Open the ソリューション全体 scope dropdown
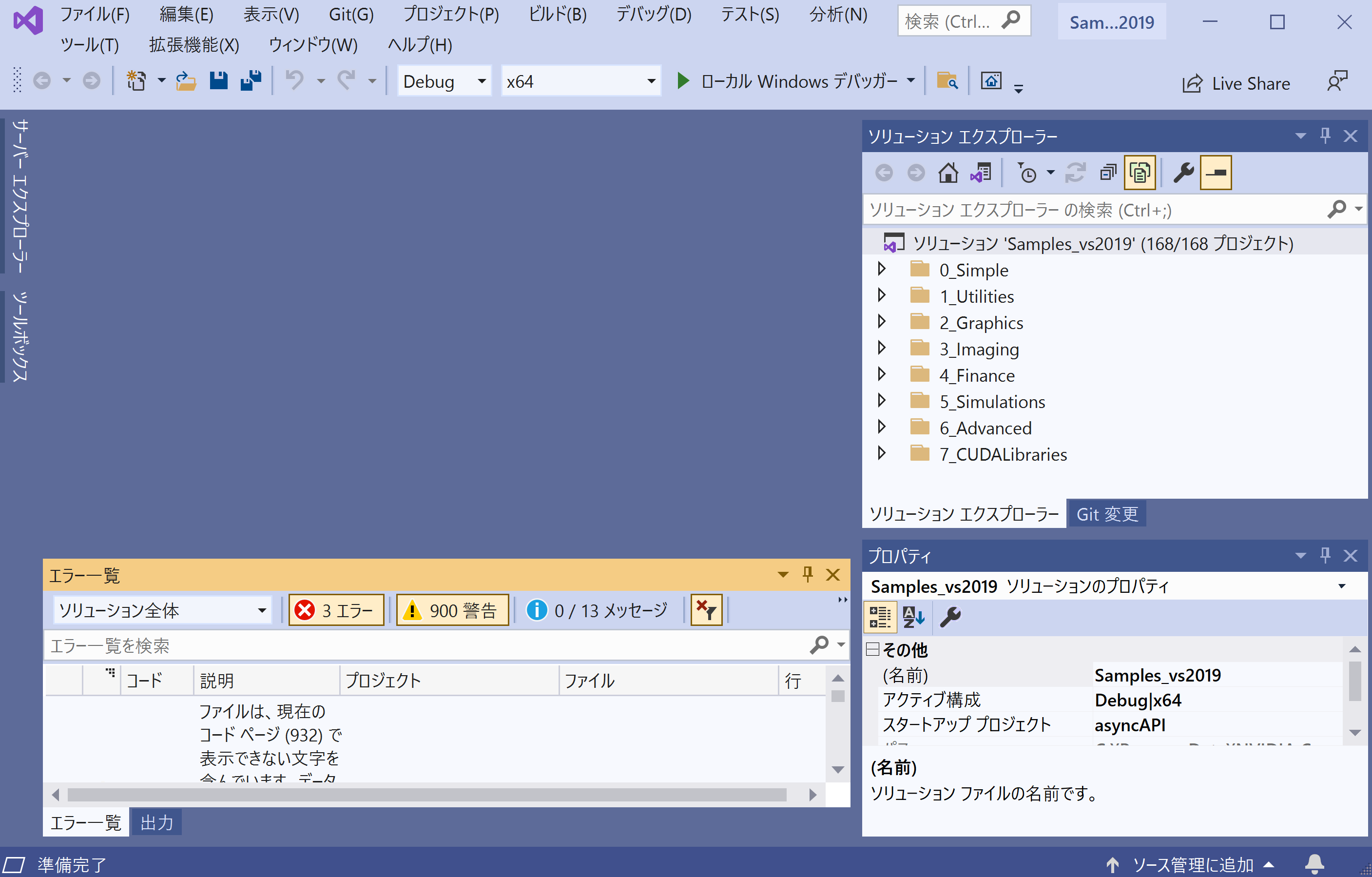Screen dimensions: 1372x877 point(162,610)
